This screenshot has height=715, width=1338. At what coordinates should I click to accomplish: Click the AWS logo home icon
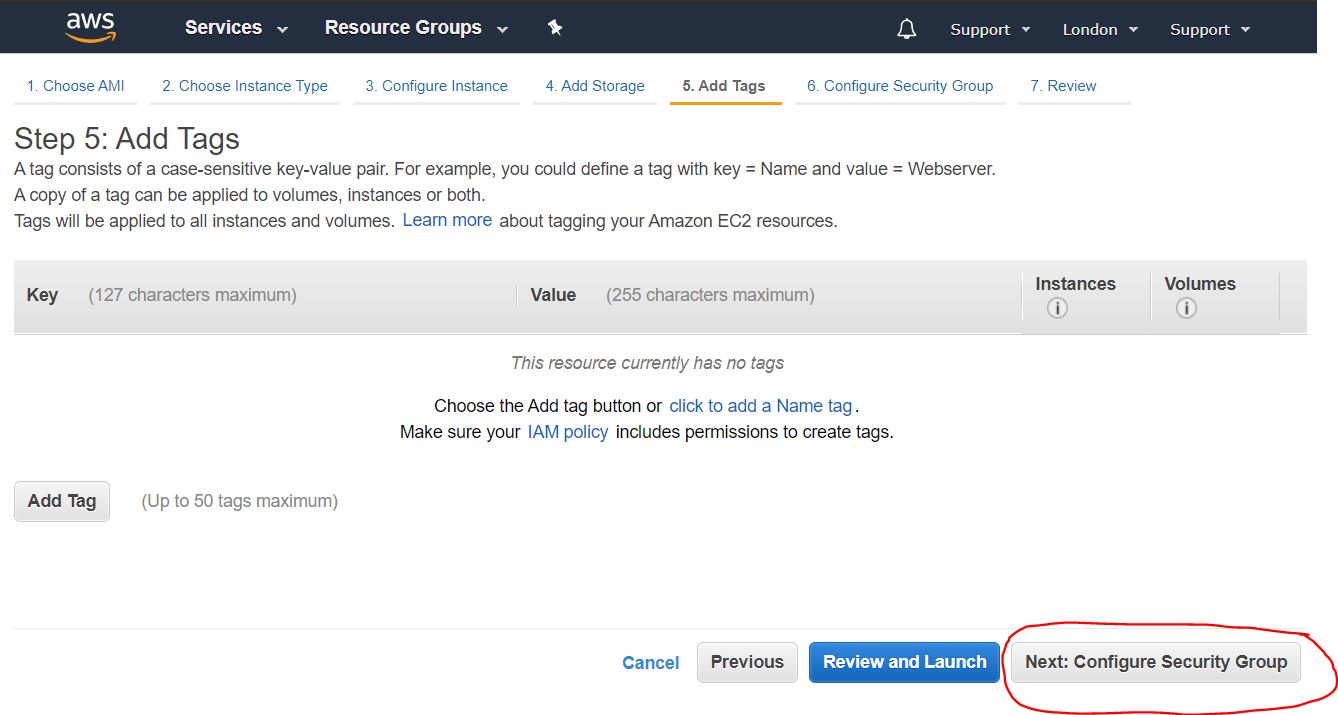[91, 27]
